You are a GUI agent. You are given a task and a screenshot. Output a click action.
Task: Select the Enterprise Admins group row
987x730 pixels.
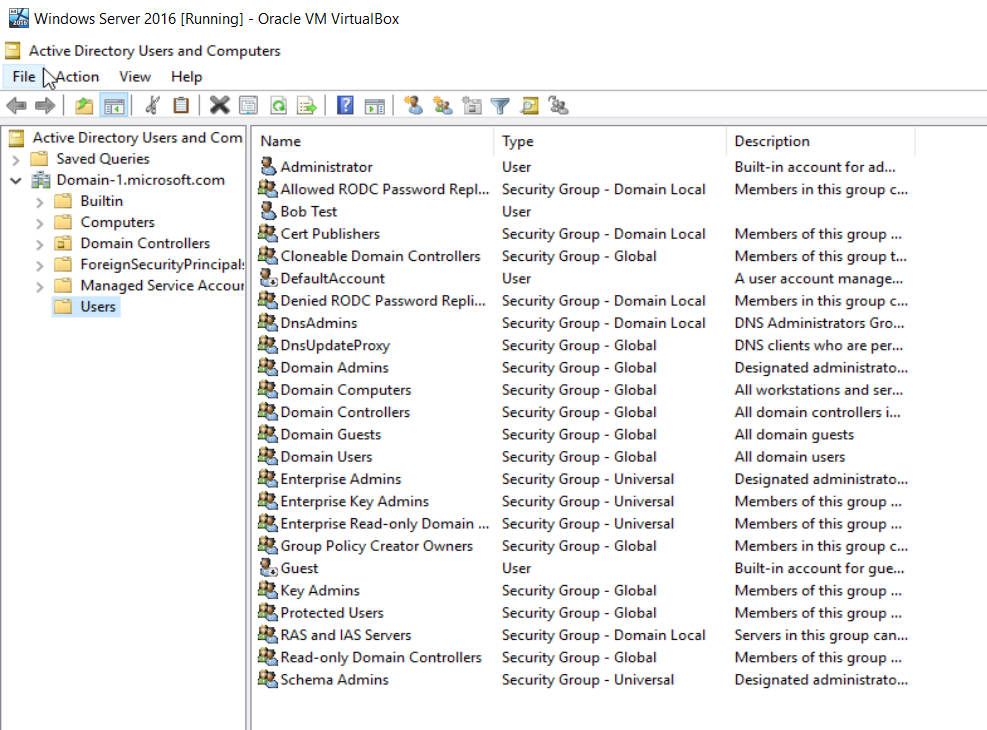[x=582, y=479]
